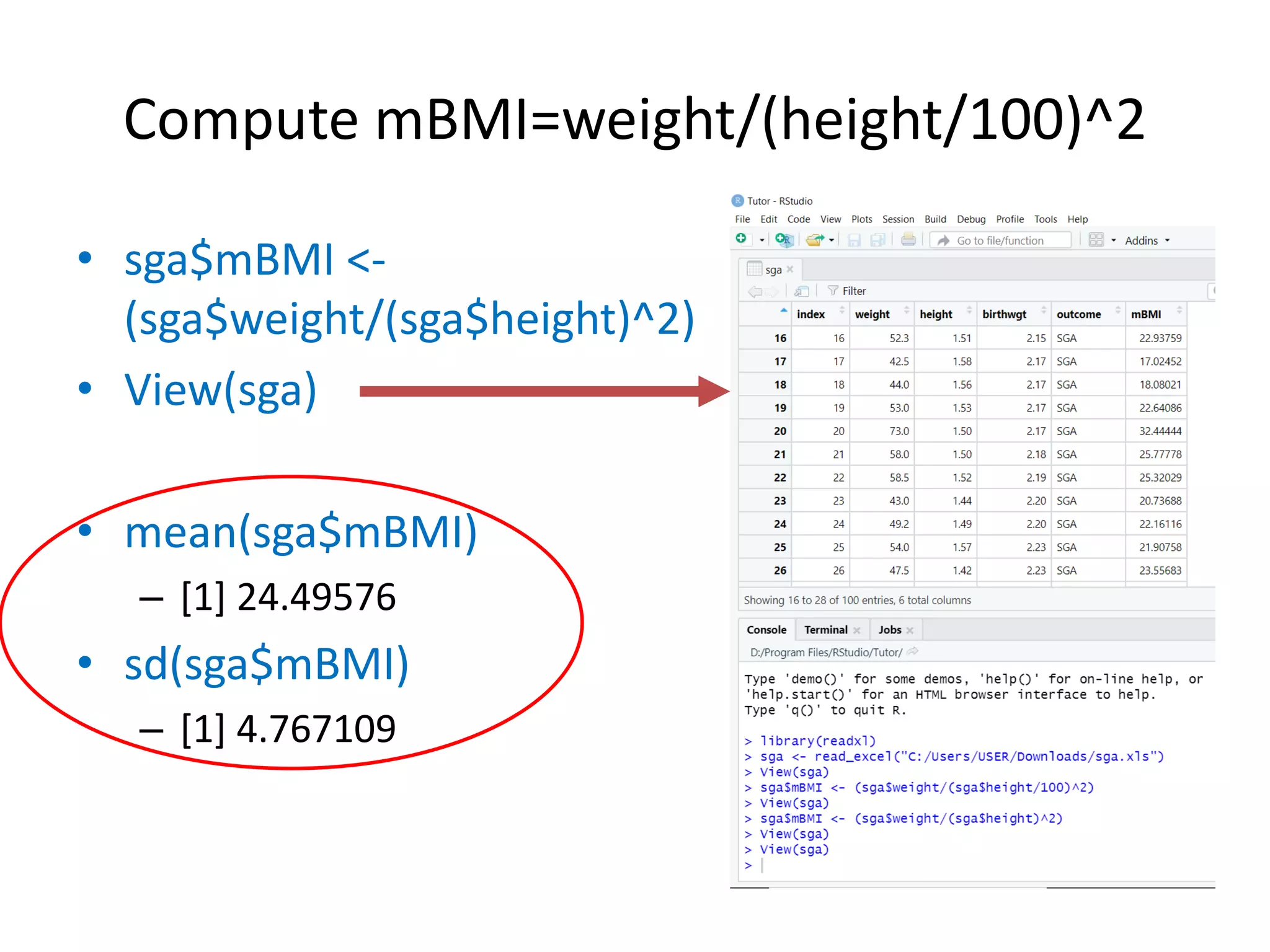Screen dimensions: 1270x952
Task: Click mBMI value 23.55683
Action: [1160, 571]
